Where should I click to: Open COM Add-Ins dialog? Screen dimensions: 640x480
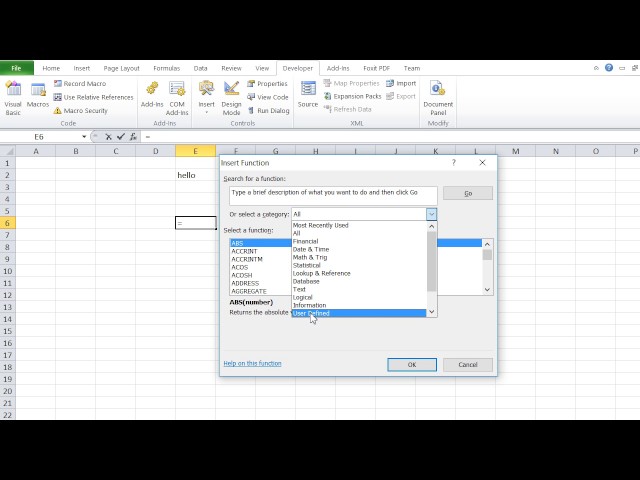(177, 98)
